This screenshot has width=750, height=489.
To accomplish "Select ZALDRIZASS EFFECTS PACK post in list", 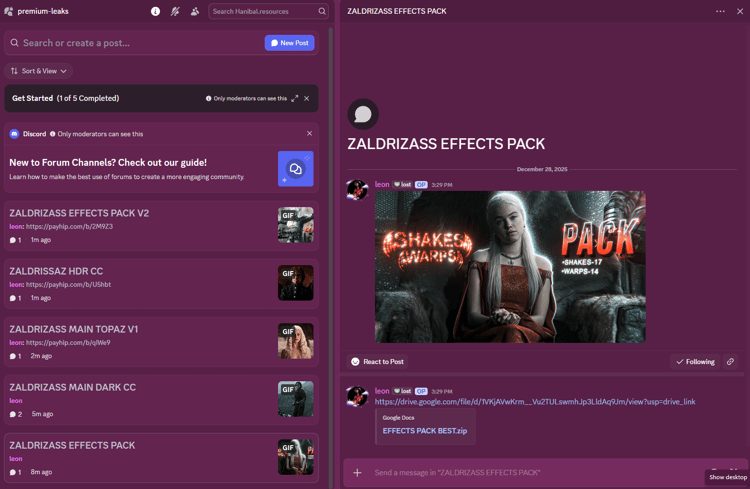I will point(162,458).
